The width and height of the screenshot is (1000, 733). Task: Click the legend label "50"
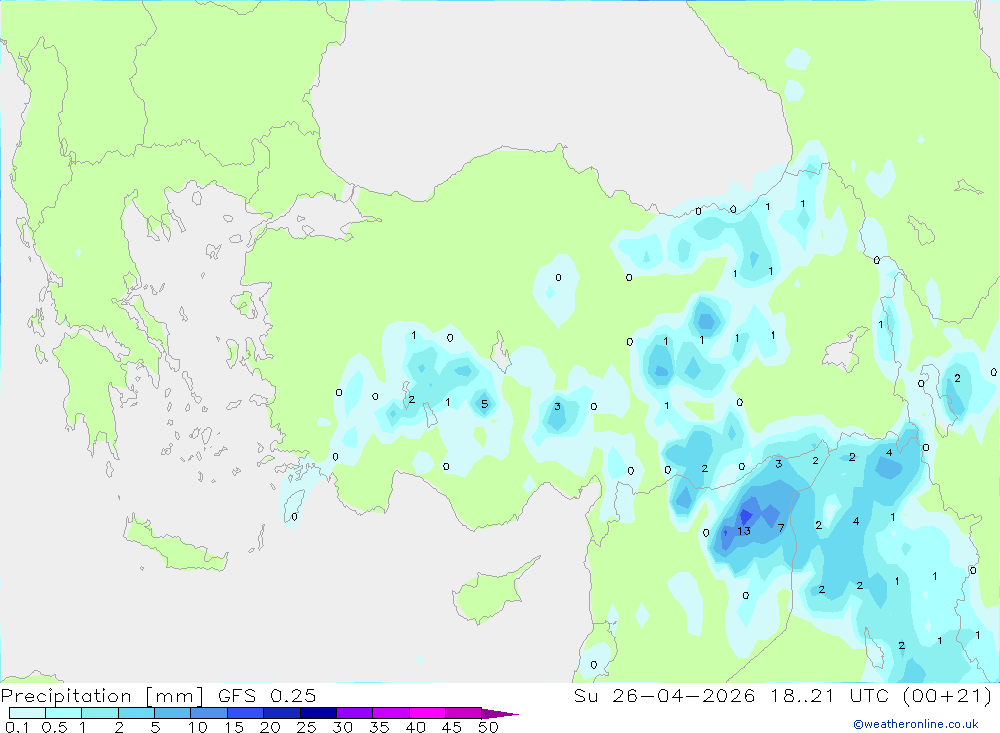click(x=488, y=727)
